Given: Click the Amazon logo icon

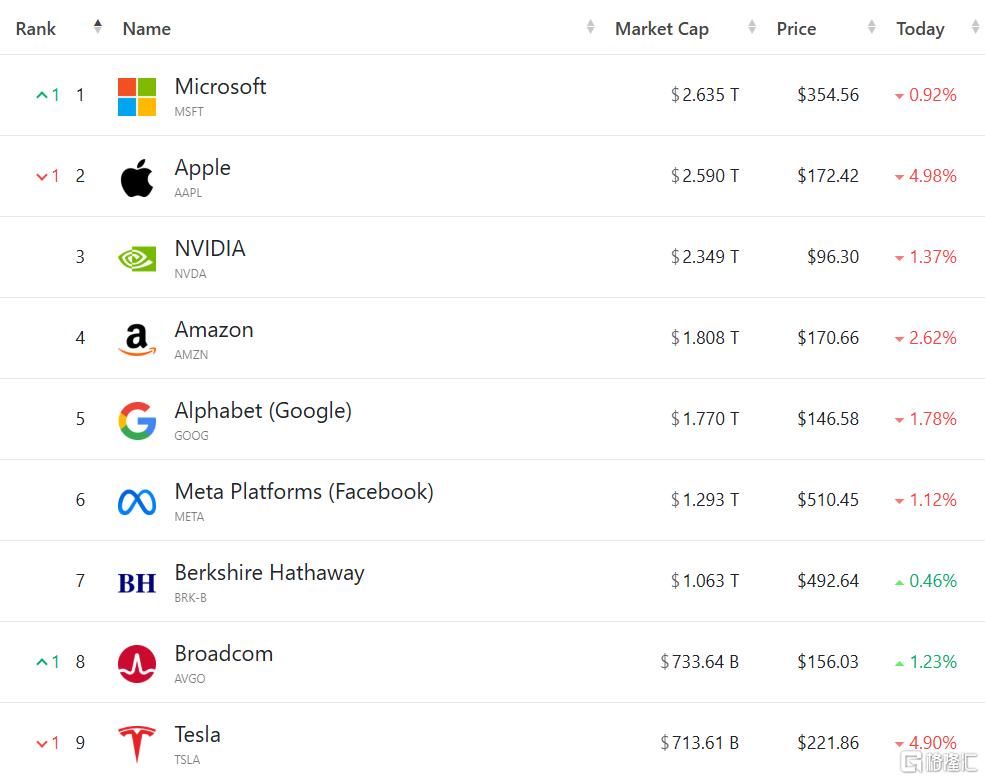Looking at the screenshot, I should [137, 339].
